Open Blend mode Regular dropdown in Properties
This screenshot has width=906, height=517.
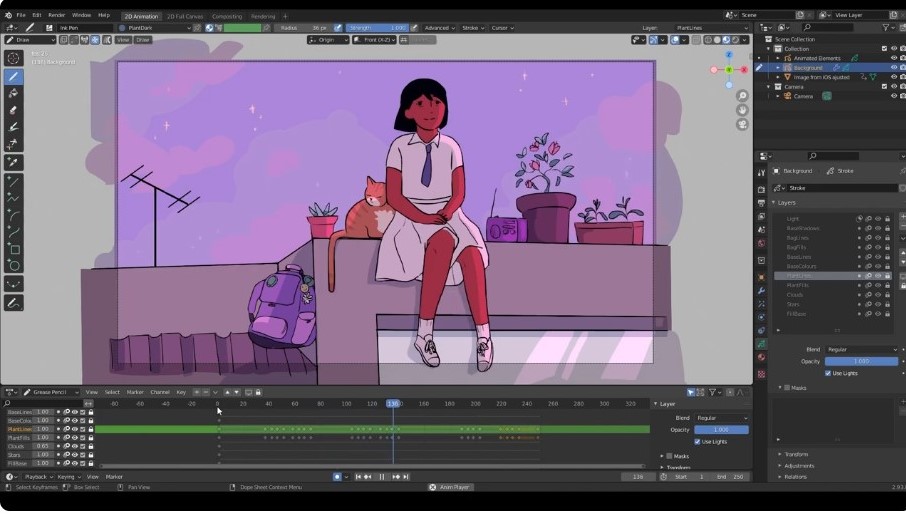[x=861, y=349]
